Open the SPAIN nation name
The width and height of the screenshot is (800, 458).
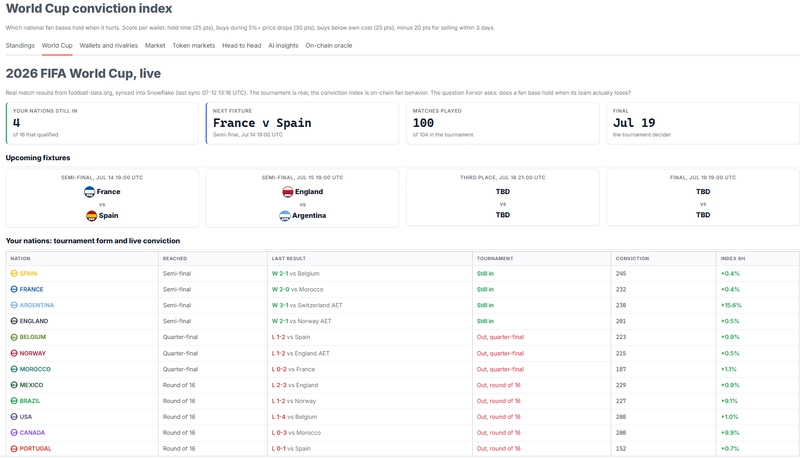[28, 273]
